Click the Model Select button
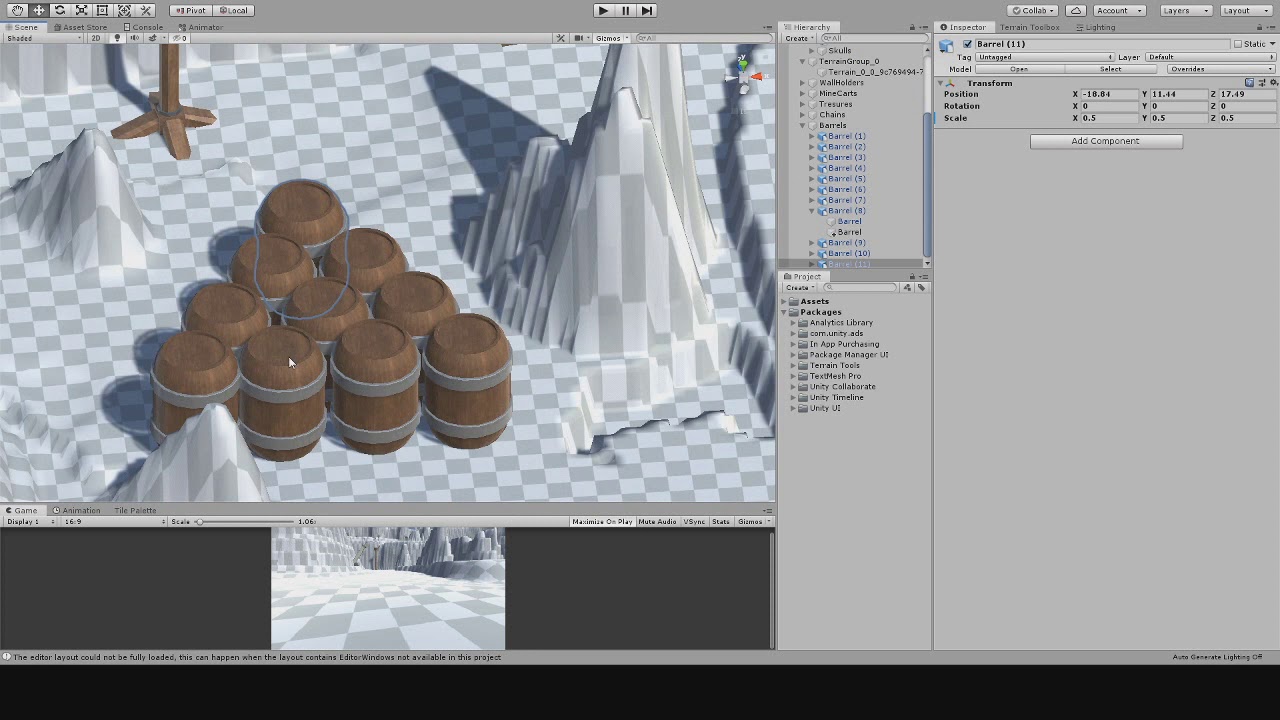This screenshot has width=1280, height=720. (x=1110, y=69)
